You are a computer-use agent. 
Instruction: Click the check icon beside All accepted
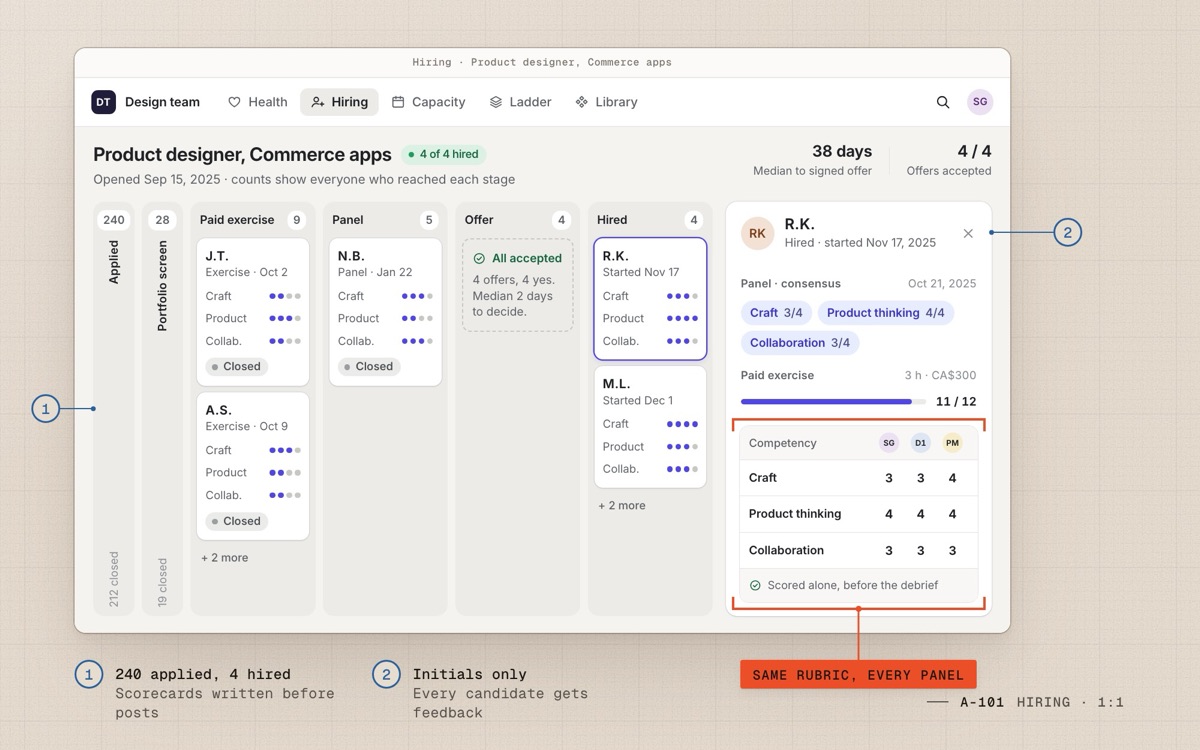(x=479, y=258)
